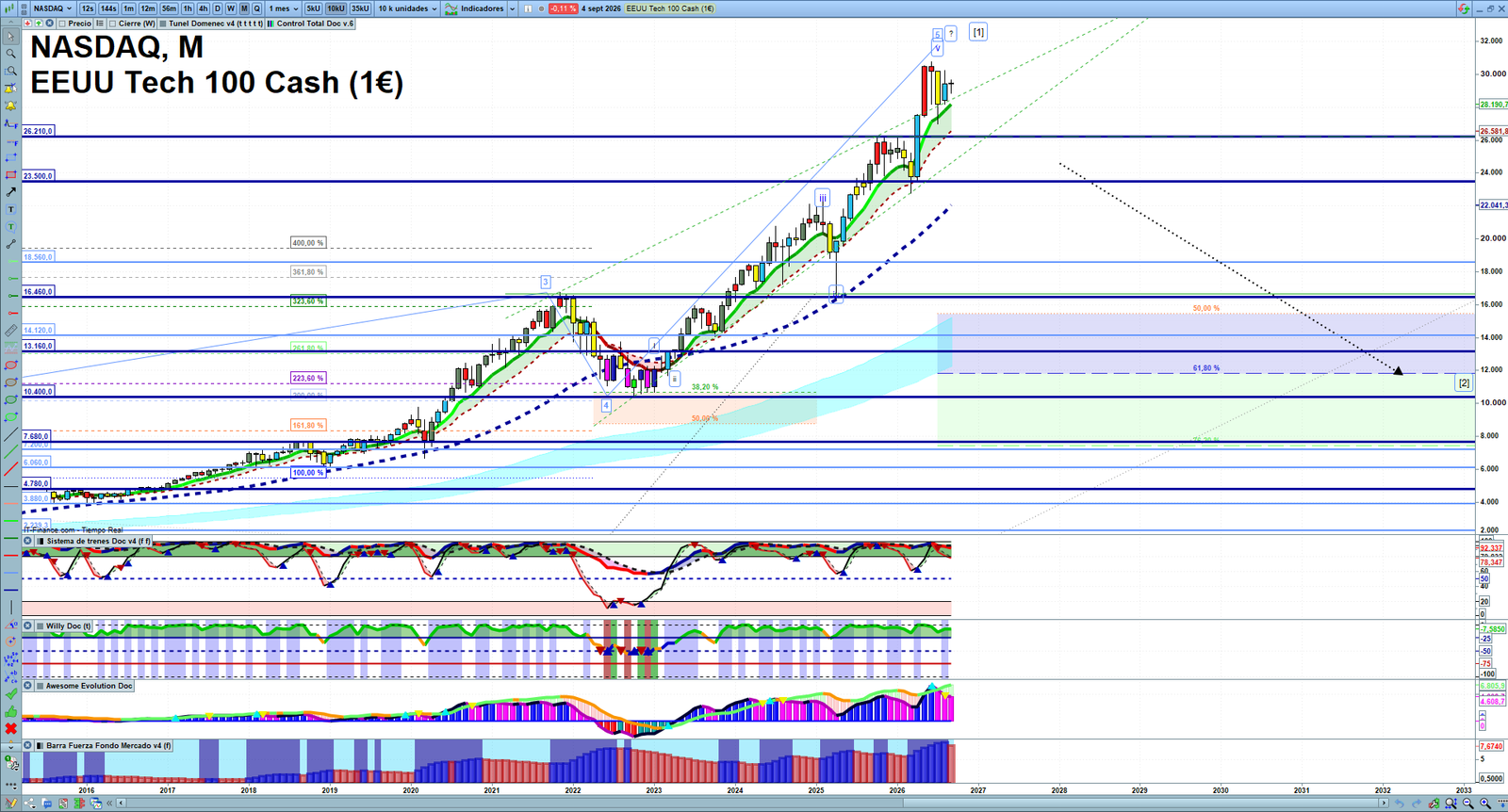Image resolution: width=1508 pixels, height=812 pixels.
Task: Click the -0,11 % change badge
Action: coord(563,8)
